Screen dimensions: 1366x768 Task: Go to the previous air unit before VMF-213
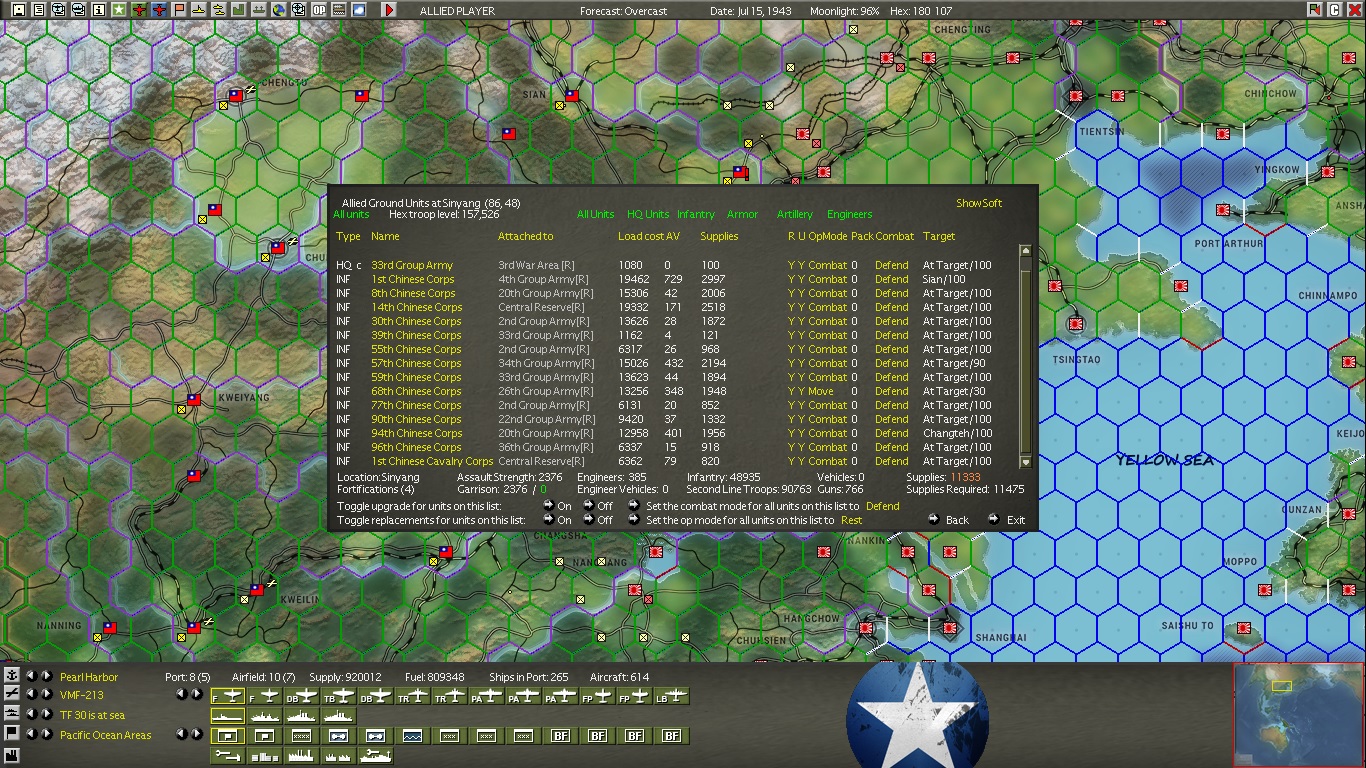[31, 694]
